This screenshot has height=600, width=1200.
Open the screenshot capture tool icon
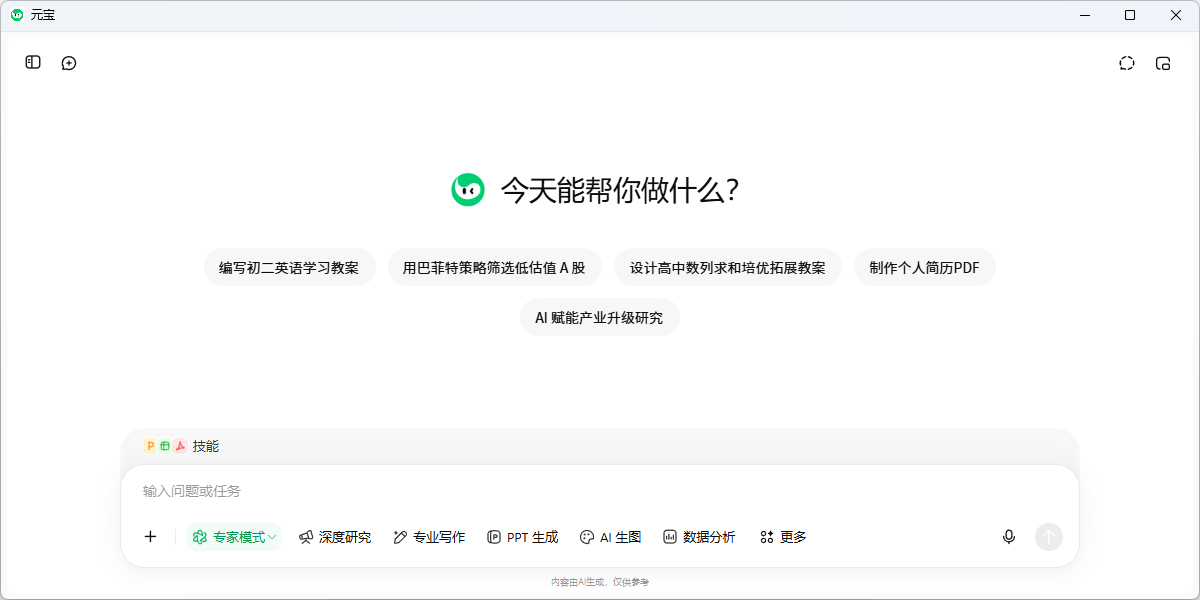pos(1127,63)
